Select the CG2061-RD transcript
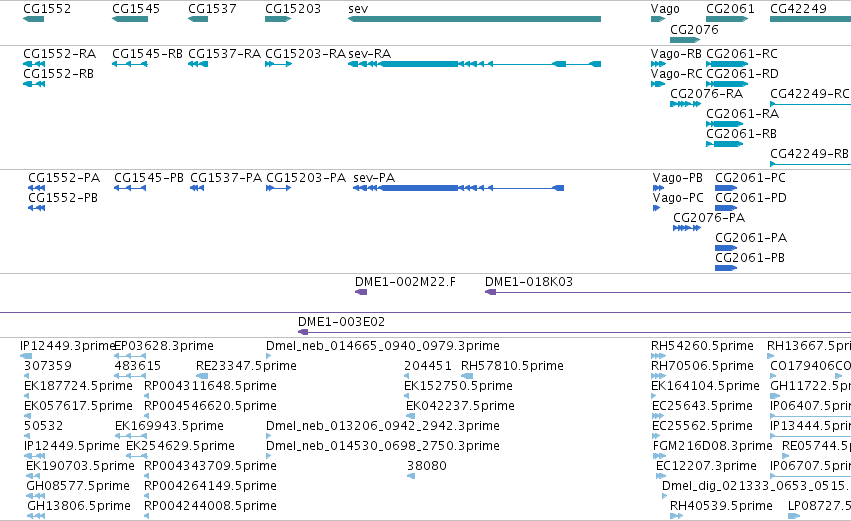 pyautogui.click(x=727, y=84)
